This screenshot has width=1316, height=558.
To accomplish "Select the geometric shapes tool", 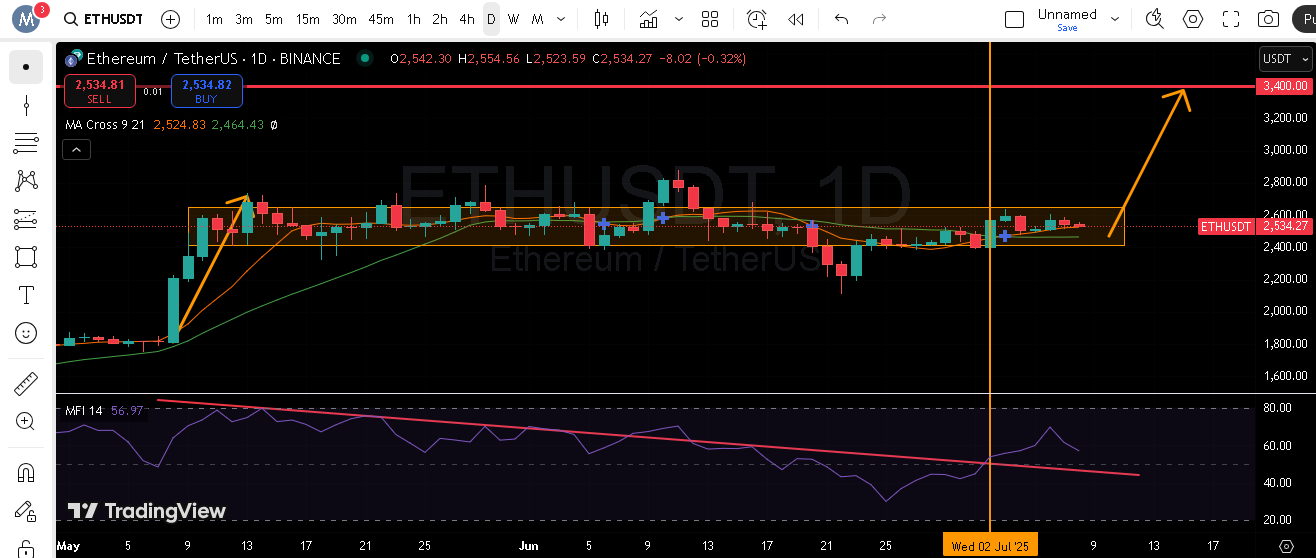I will [x=26, y=257].
